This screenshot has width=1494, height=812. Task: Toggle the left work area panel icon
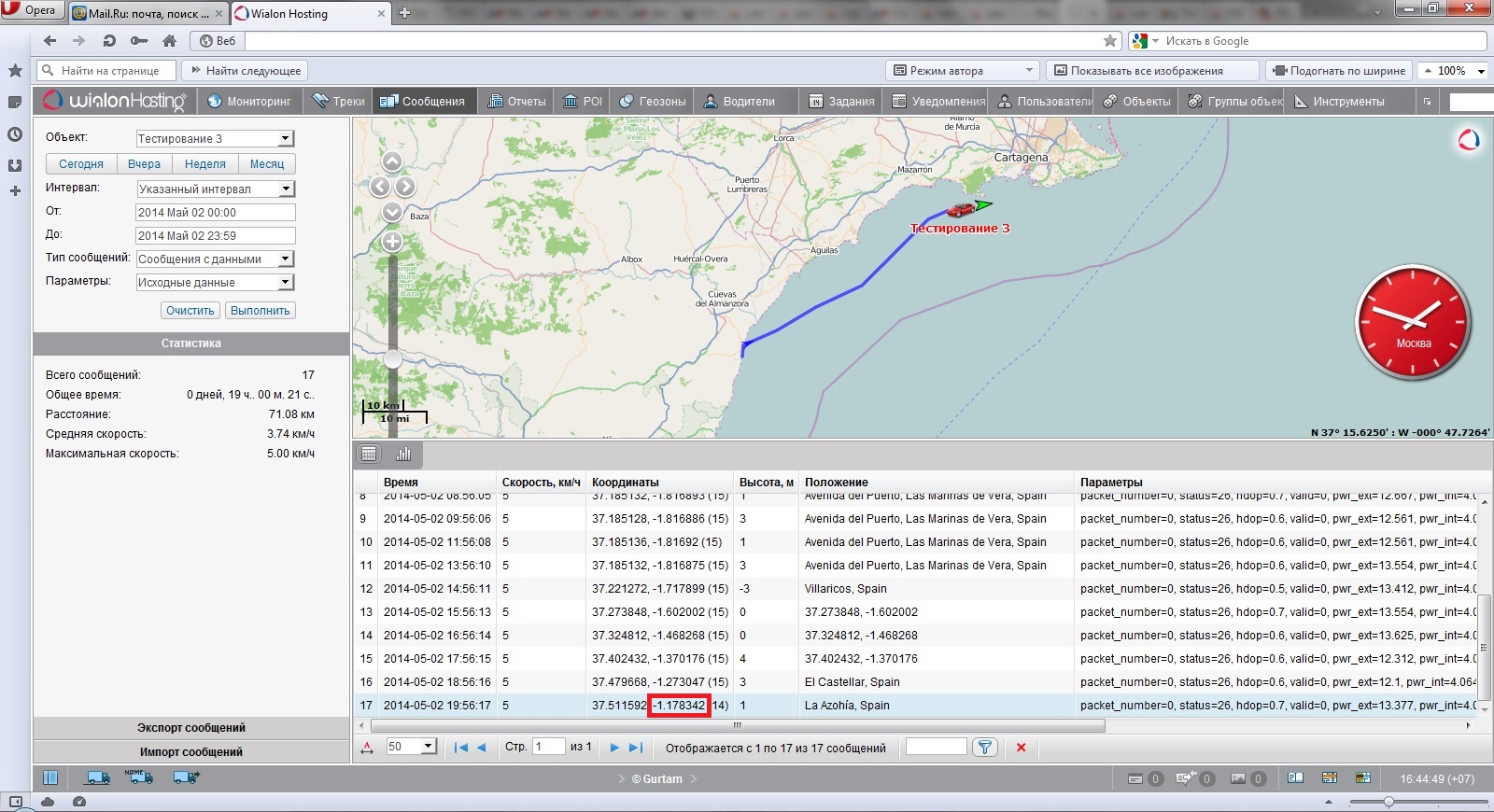pos(50,777)
